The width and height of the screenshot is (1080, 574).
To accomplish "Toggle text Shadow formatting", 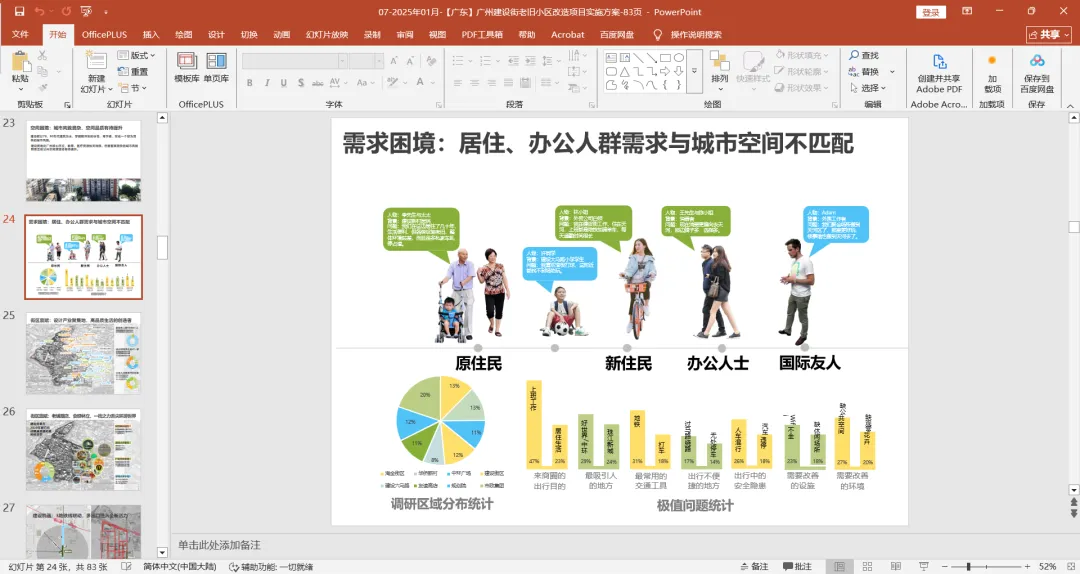I will point(301,83).
